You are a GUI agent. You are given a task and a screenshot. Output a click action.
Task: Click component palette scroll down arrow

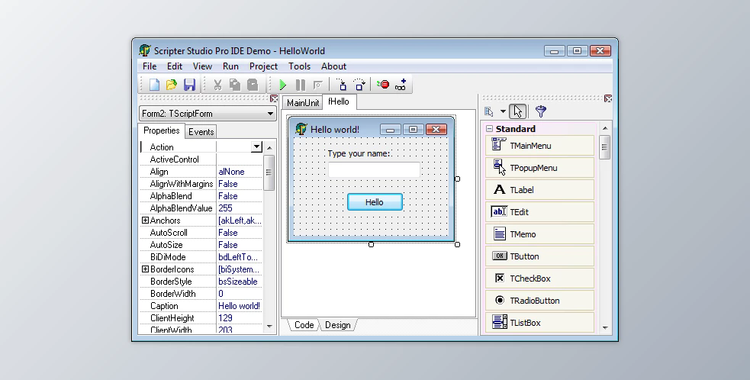click(x=605, y=328)
